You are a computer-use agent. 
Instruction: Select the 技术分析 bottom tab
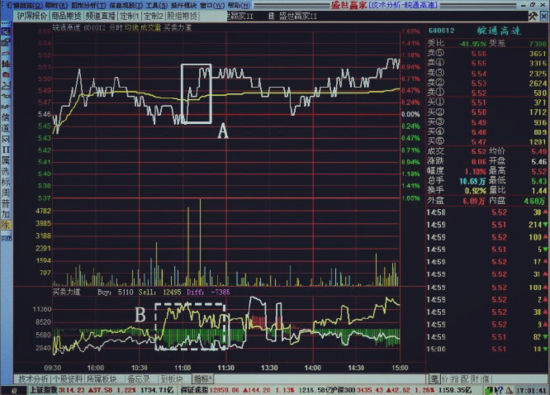tap(33, 379)
